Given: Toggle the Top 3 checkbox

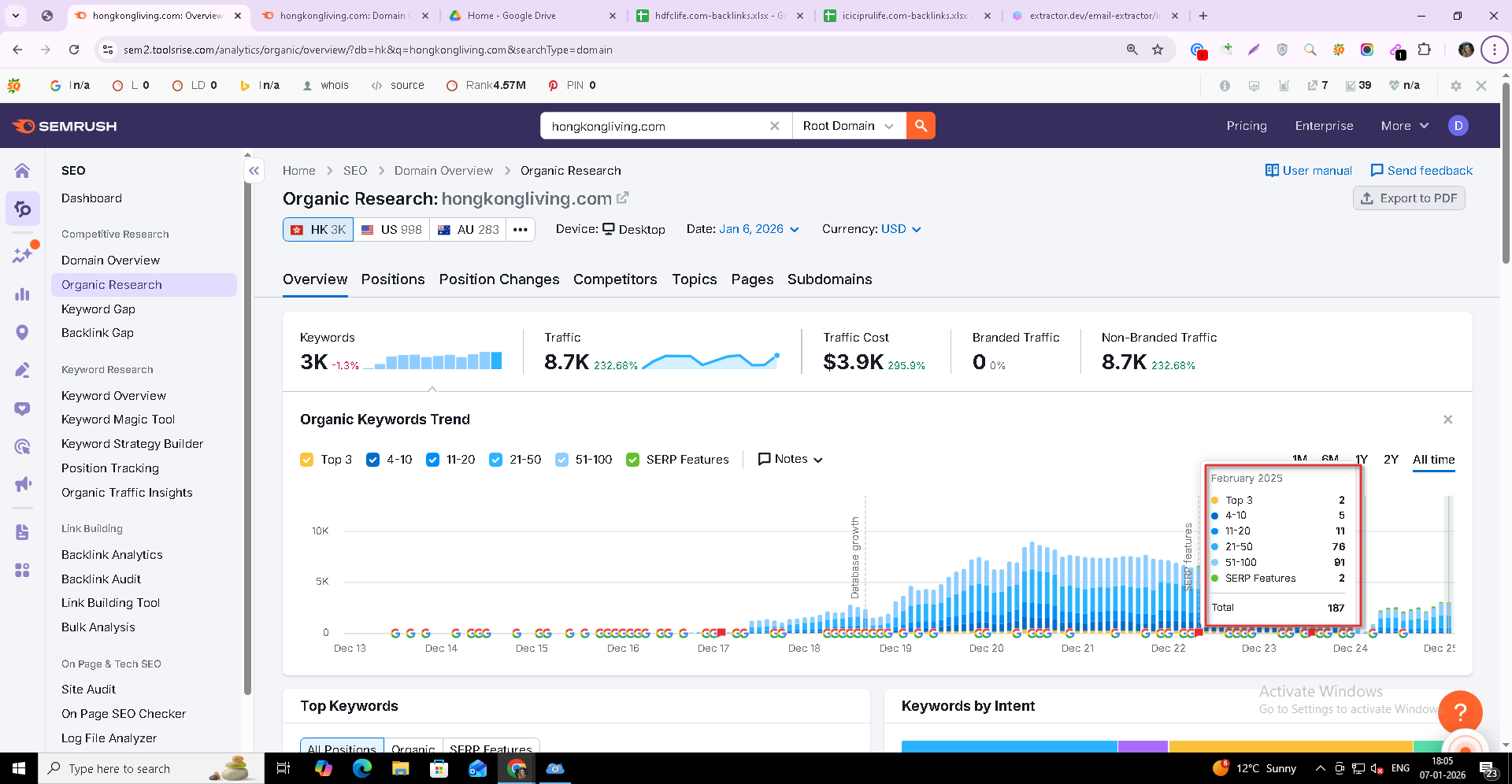Looking at the screenshot, I should [307, 460].
